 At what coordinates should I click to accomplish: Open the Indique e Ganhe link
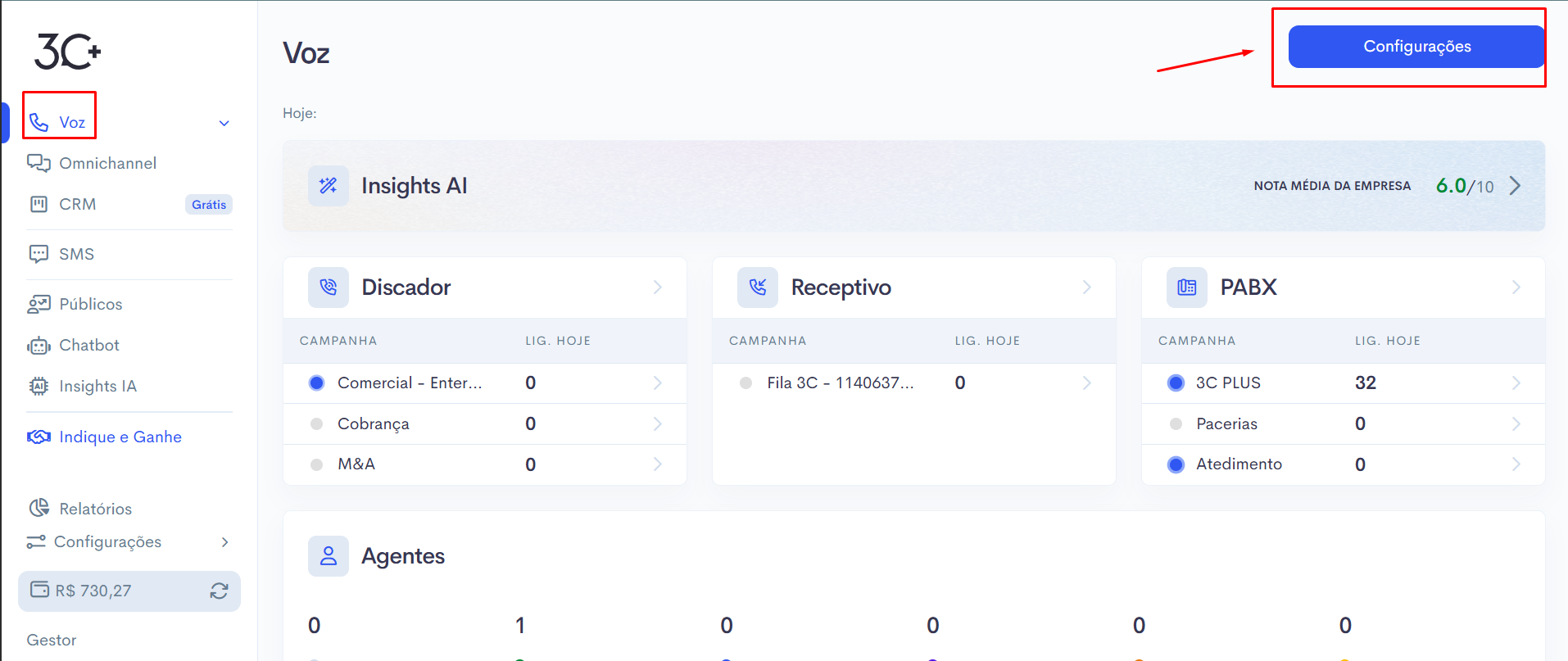click(x=120, y=437)
